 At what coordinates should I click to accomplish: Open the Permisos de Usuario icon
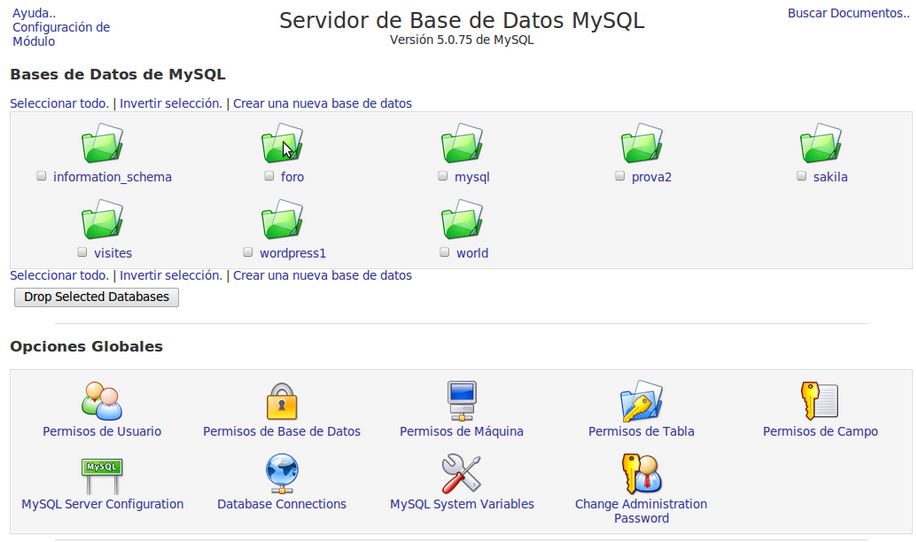tap(101, 401)
